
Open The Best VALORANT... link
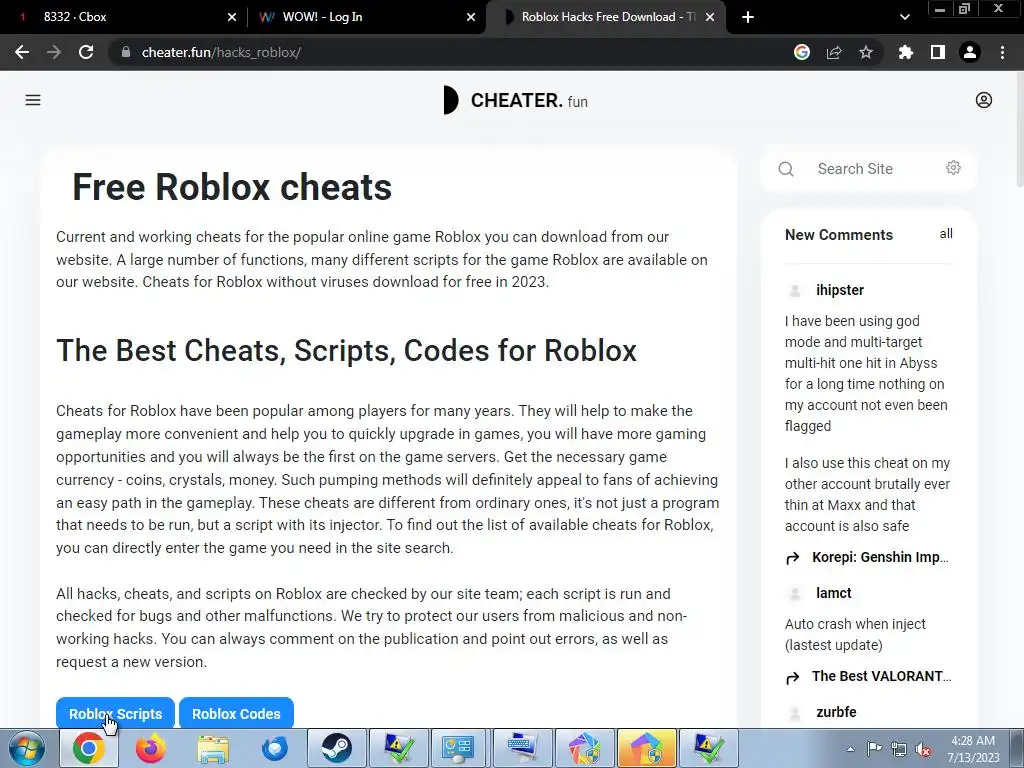coord(881,677)
